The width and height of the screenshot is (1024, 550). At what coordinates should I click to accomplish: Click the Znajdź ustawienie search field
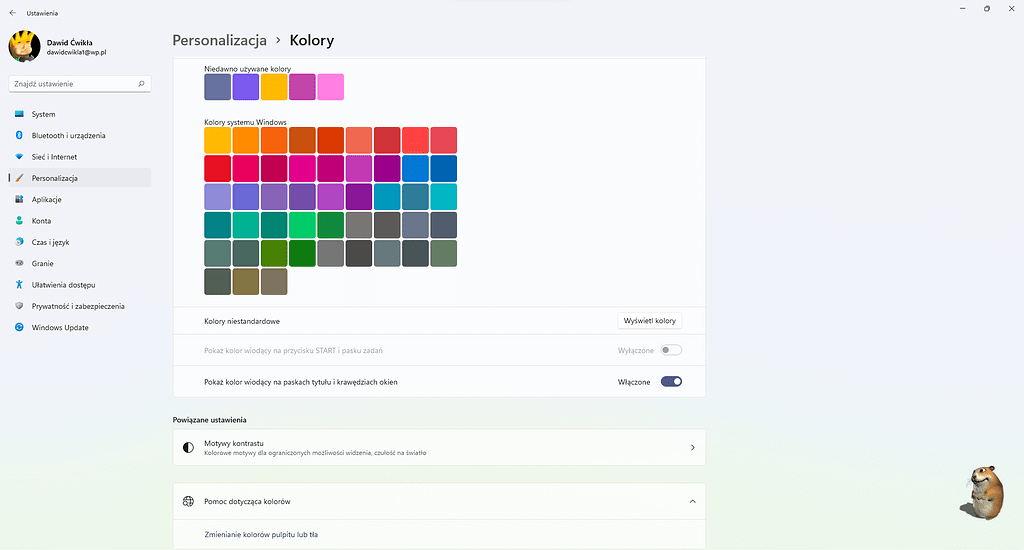click(73, 84)
